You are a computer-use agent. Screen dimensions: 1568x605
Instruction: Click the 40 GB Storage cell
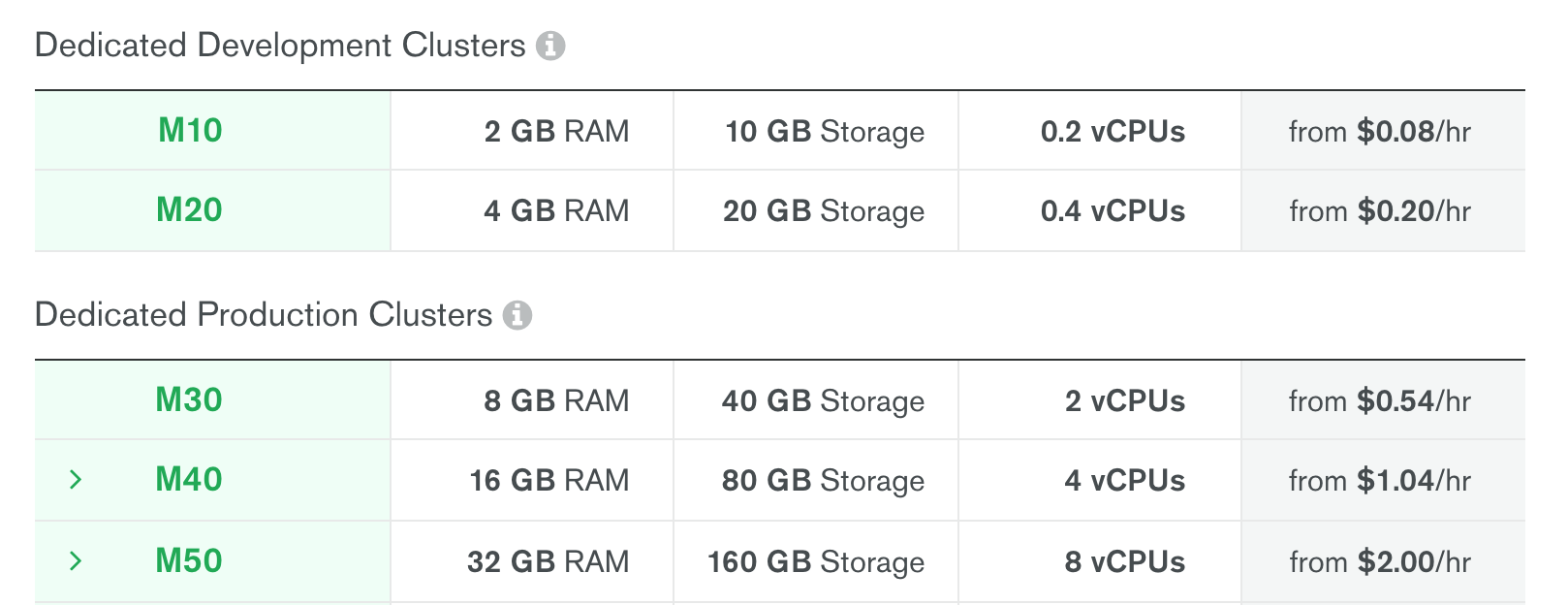[823, 401]
